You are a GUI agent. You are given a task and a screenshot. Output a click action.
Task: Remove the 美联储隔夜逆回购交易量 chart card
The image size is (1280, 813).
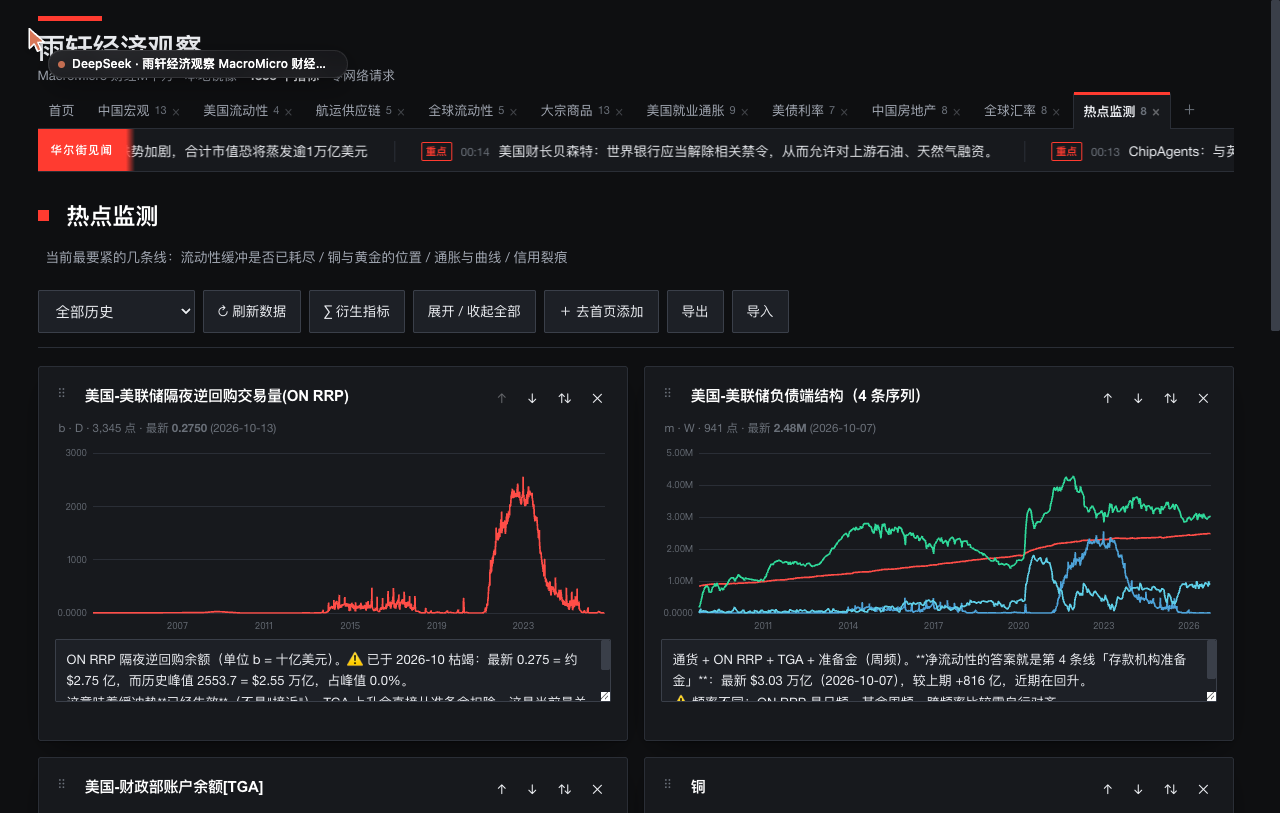(x=598, y=398)
